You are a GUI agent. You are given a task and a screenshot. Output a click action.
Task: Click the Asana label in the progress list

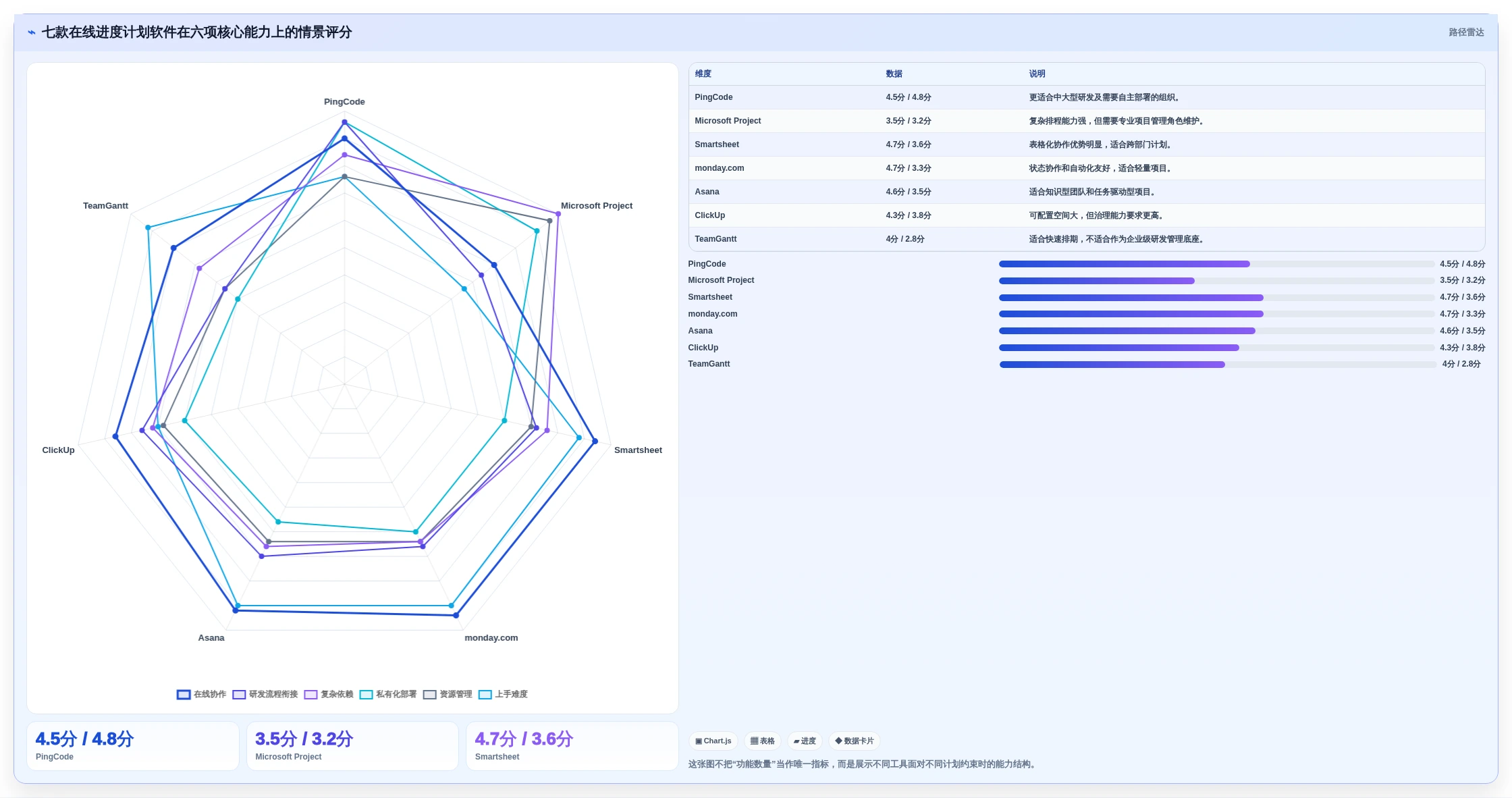(x=700, y=331)
